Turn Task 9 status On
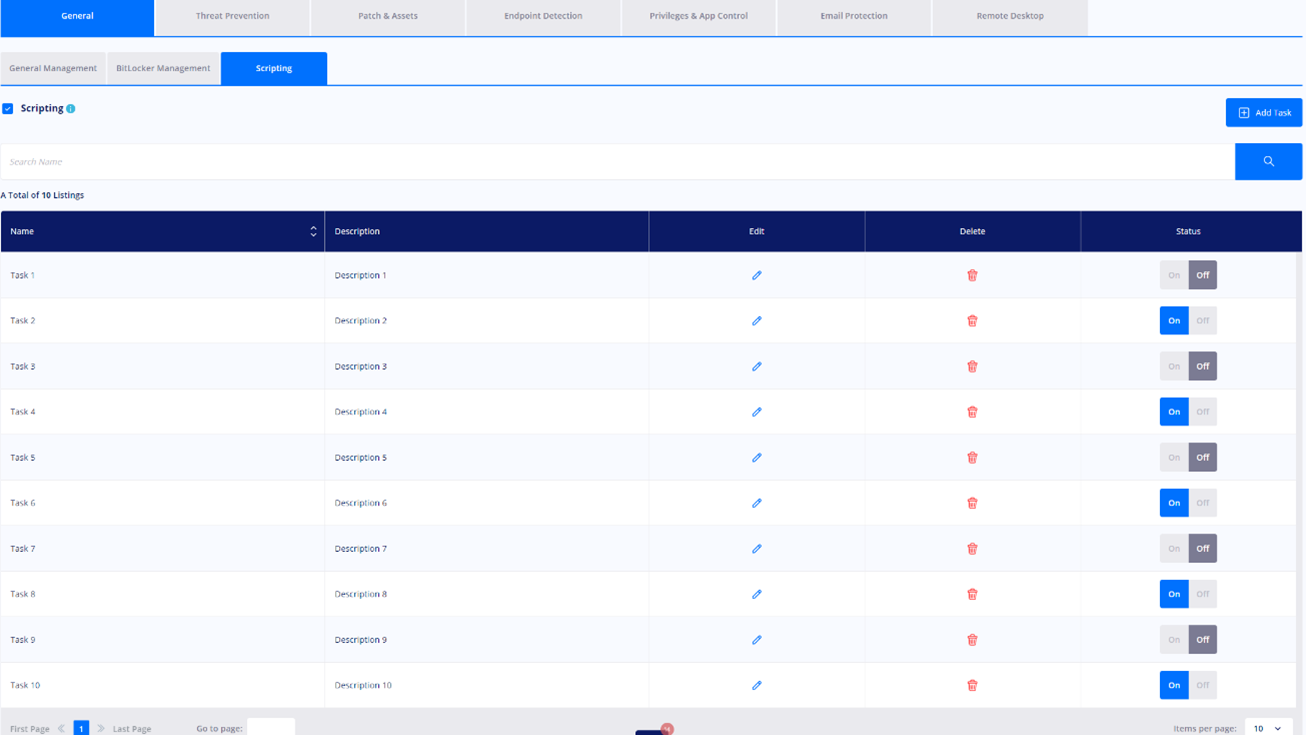This screenshot has height=735, width=1306. [1174, 640]
